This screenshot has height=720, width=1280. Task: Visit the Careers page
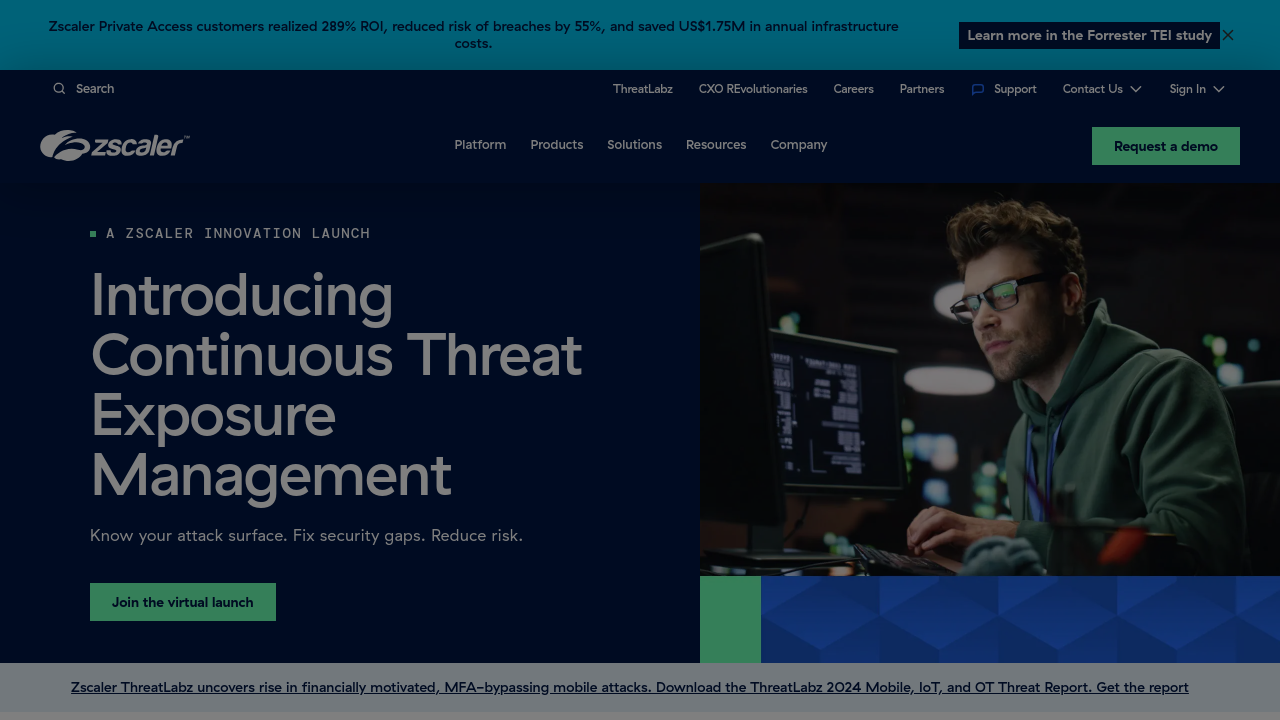coord(853,89)
